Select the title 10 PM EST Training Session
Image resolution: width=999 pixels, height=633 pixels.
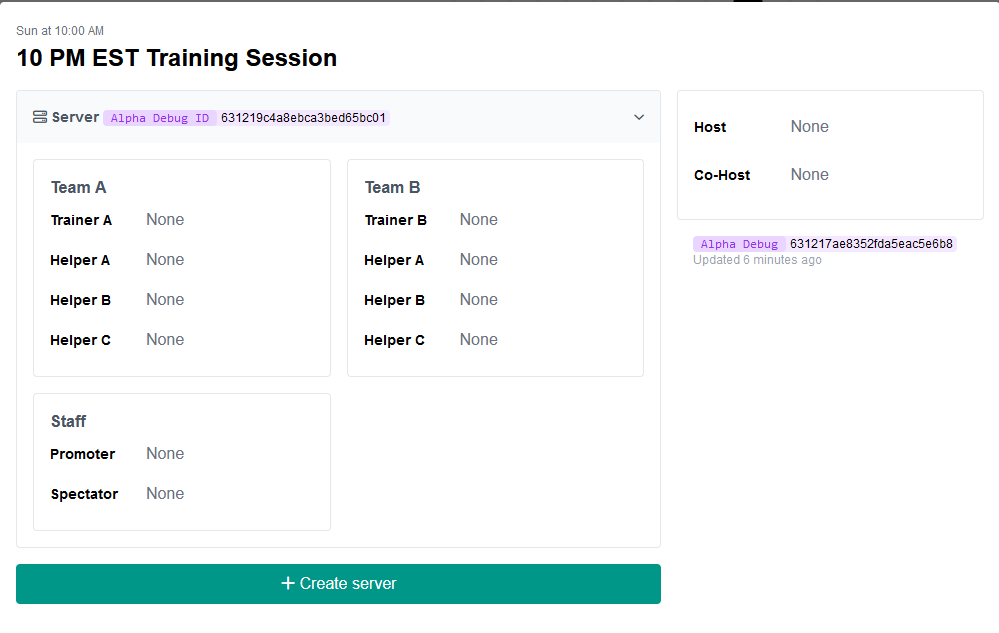[x=175, y=58]
